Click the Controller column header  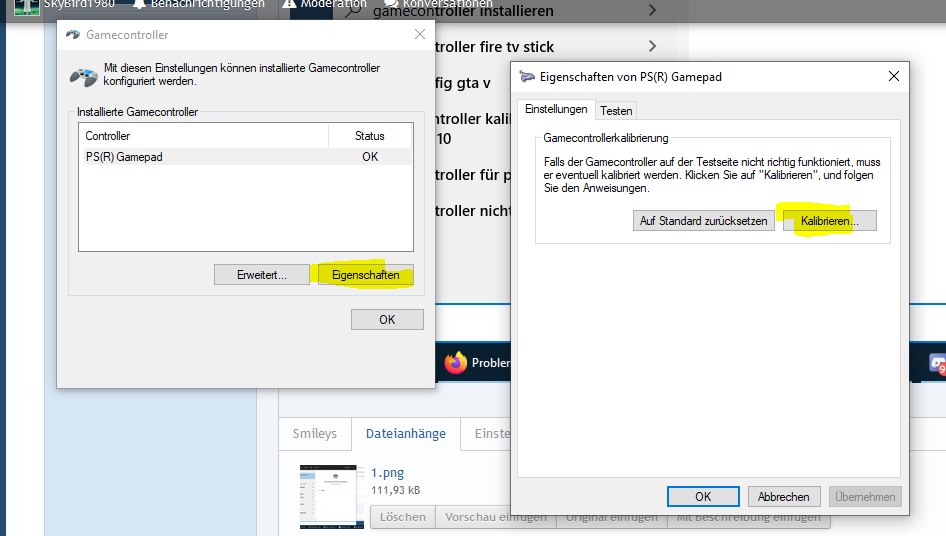click(x=204, y=136)
